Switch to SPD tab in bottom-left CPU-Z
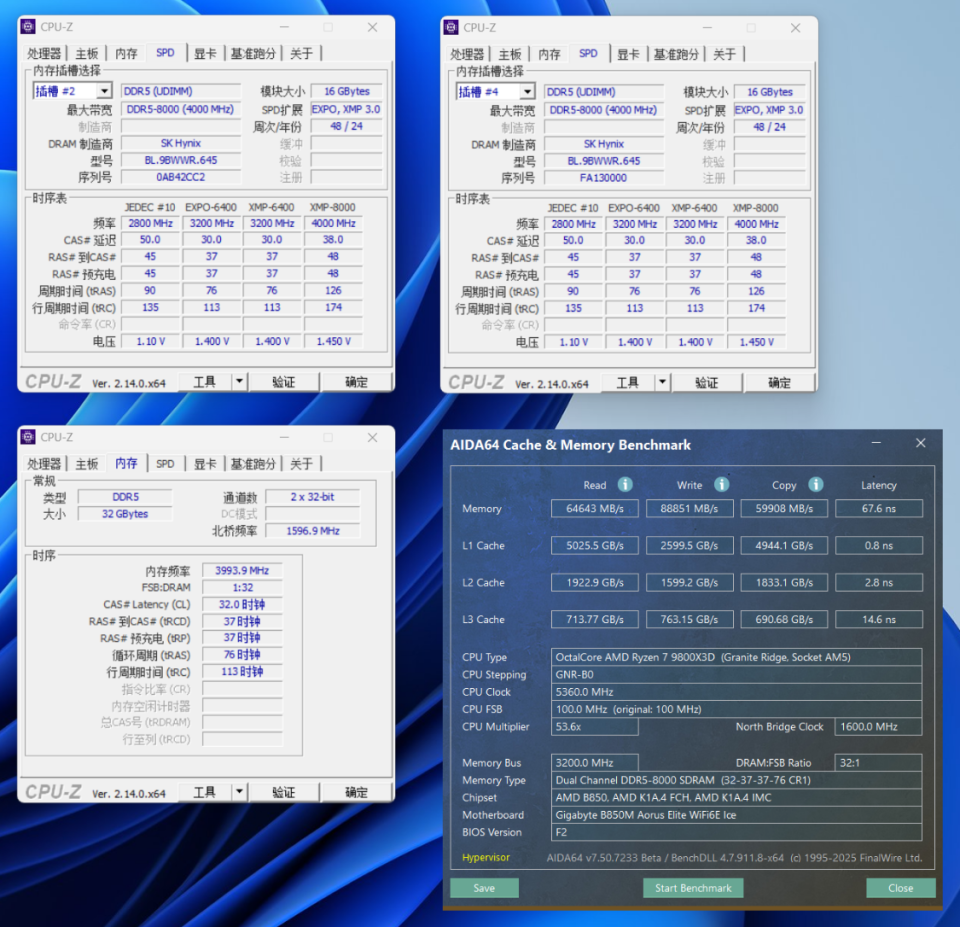Screen dimensions: 960x927 (x=165, y=464)
